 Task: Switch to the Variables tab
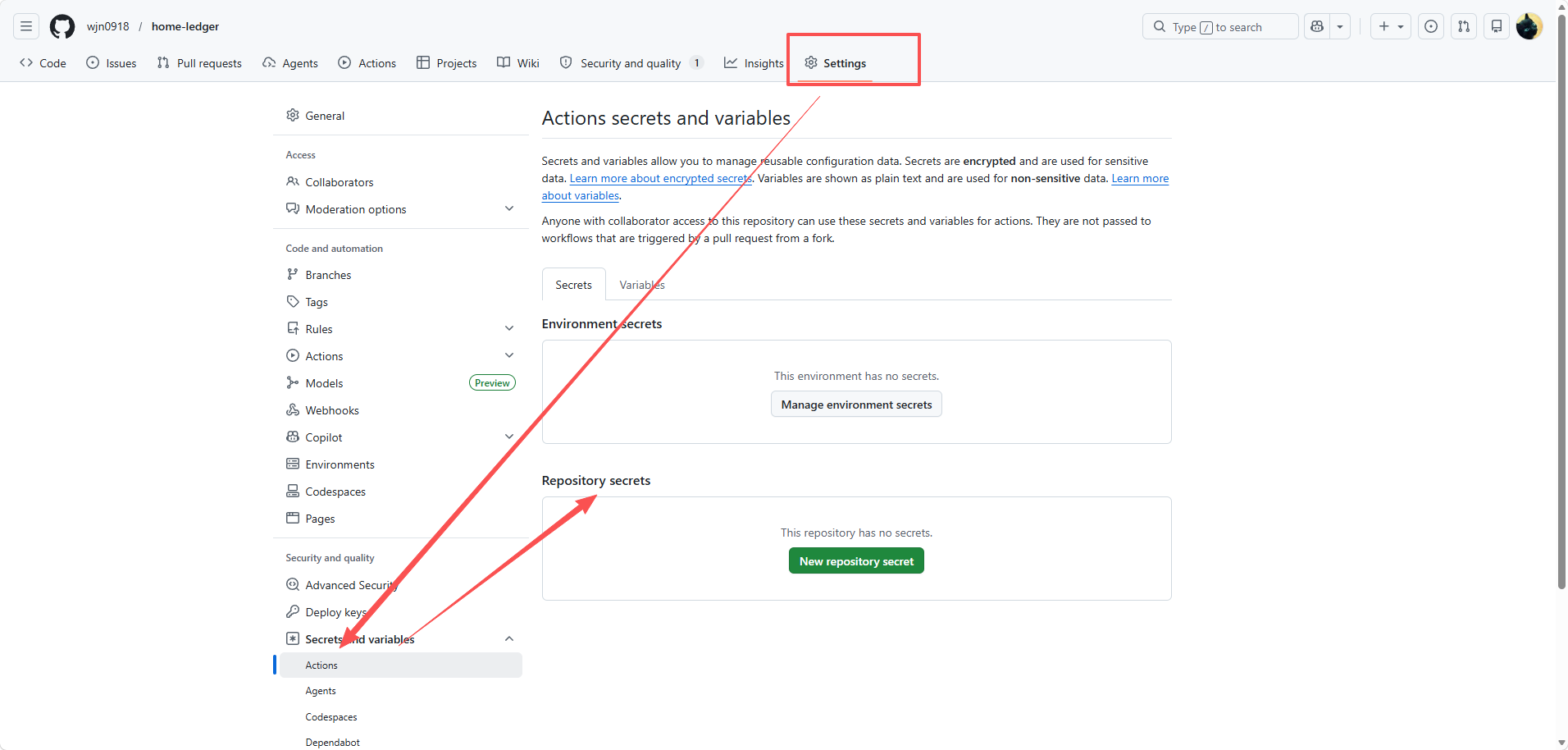(642, 285)
